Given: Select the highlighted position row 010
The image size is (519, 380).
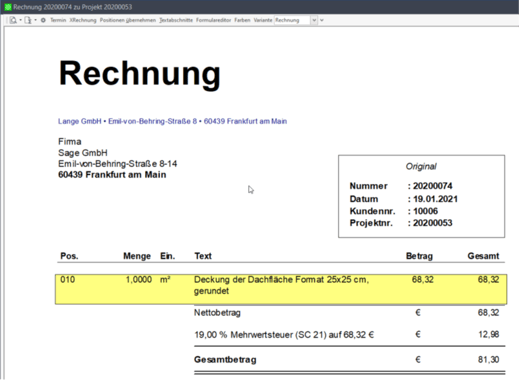Looking at the screenshot, I should pyautogui.click(x=281, y=289).
